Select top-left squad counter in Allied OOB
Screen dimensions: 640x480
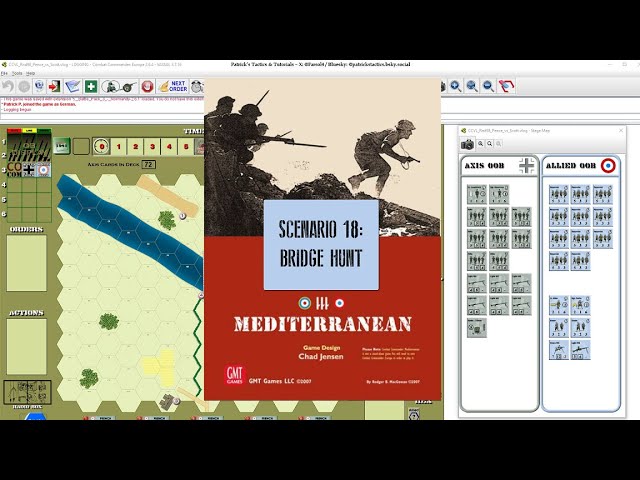(x=559, y=194)
